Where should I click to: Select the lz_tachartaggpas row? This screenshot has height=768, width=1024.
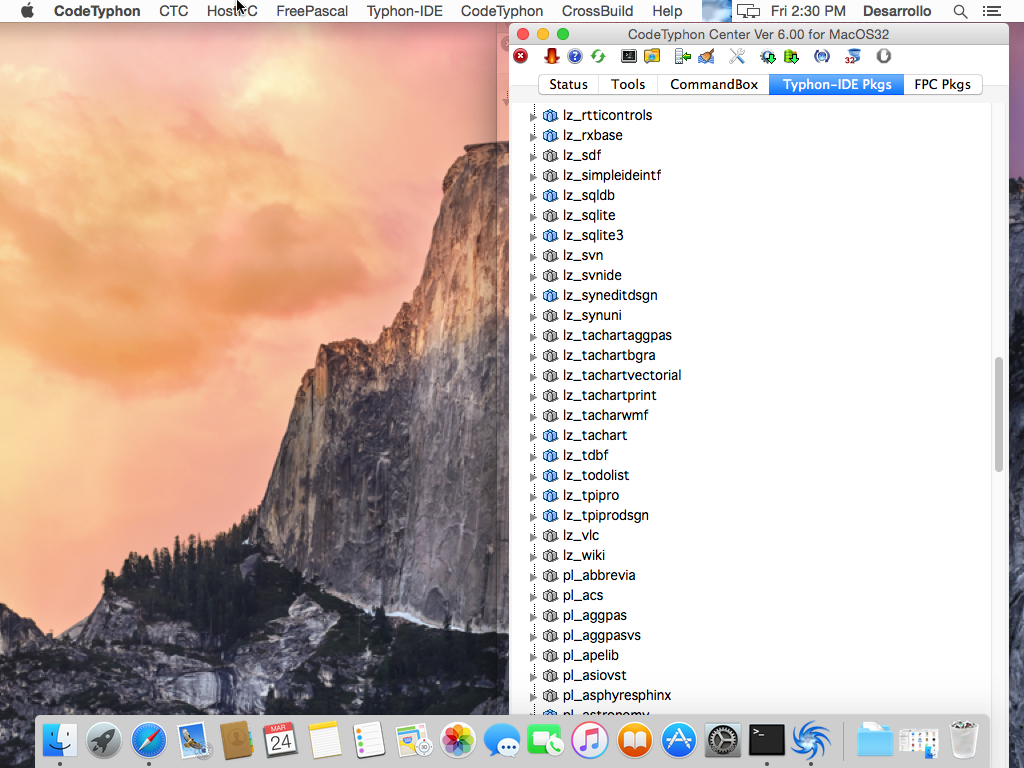[x=616, y=336]
